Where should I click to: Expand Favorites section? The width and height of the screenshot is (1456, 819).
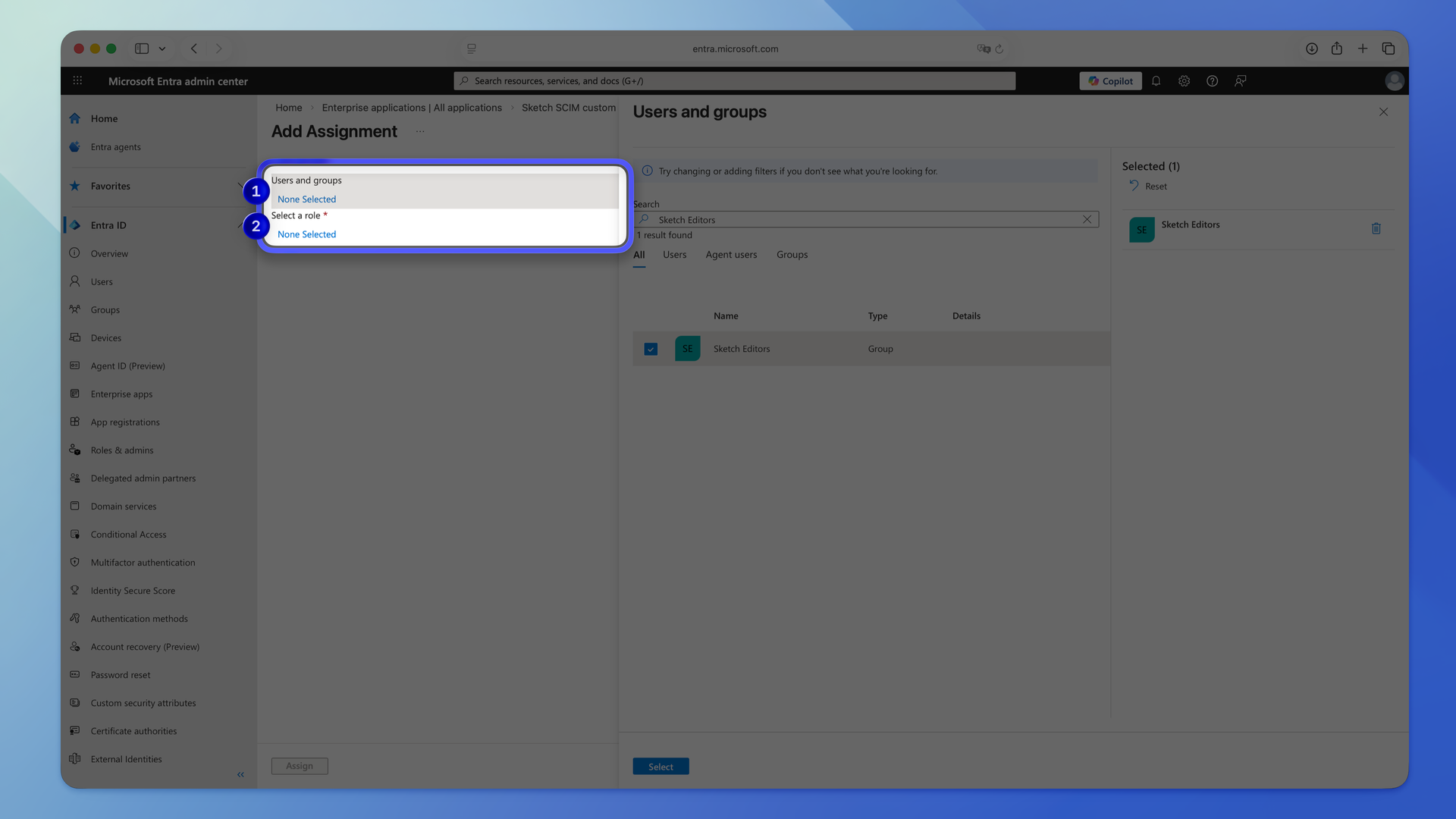click(x=240, y=186)
